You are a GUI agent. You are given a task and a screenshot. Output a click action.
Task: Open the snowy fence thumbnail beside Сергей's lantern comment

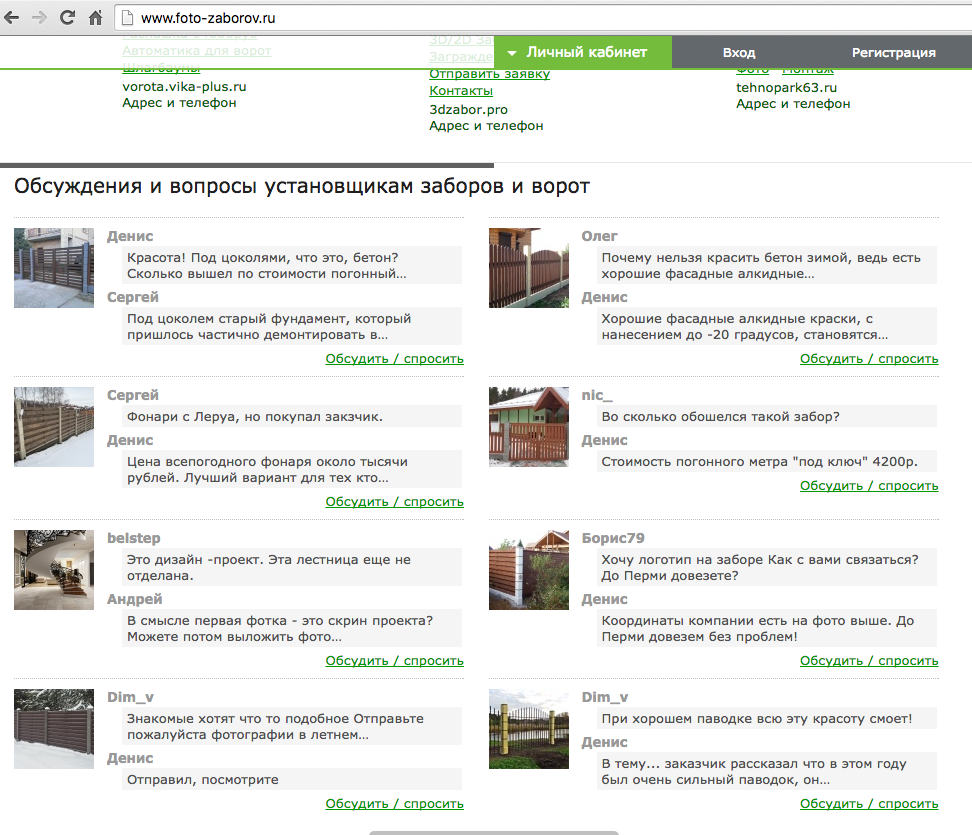pos(54,427)
